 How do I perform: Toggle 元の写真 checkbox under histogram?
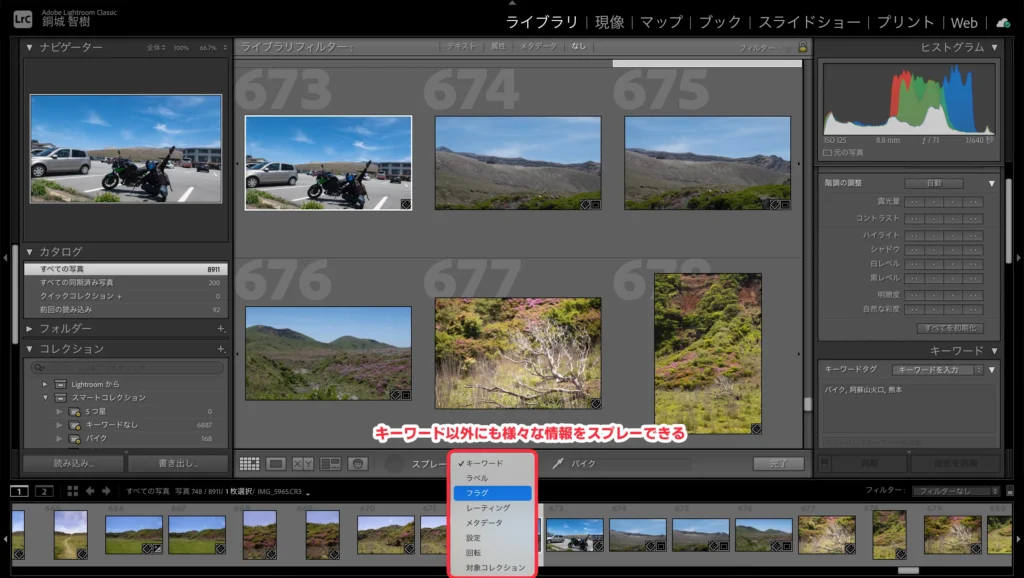(827, 152)
